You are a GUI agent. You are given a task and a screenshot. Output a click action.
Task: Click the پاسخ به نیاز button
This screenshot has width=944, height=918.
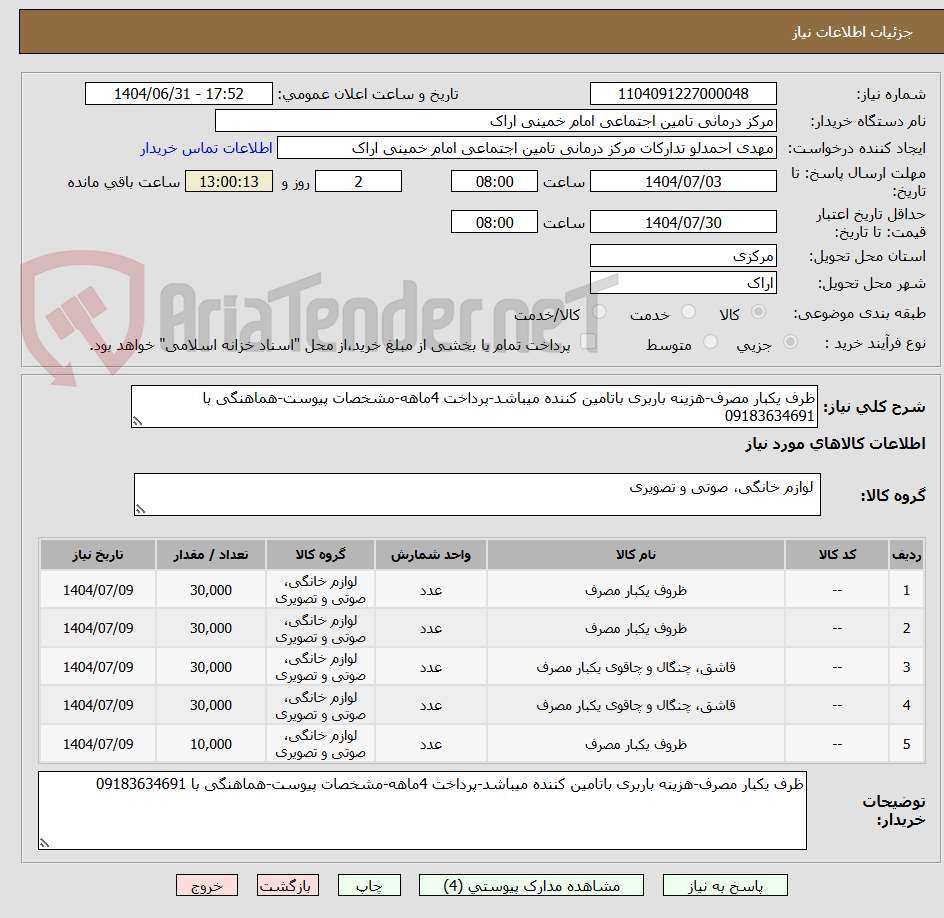[724, 885]
